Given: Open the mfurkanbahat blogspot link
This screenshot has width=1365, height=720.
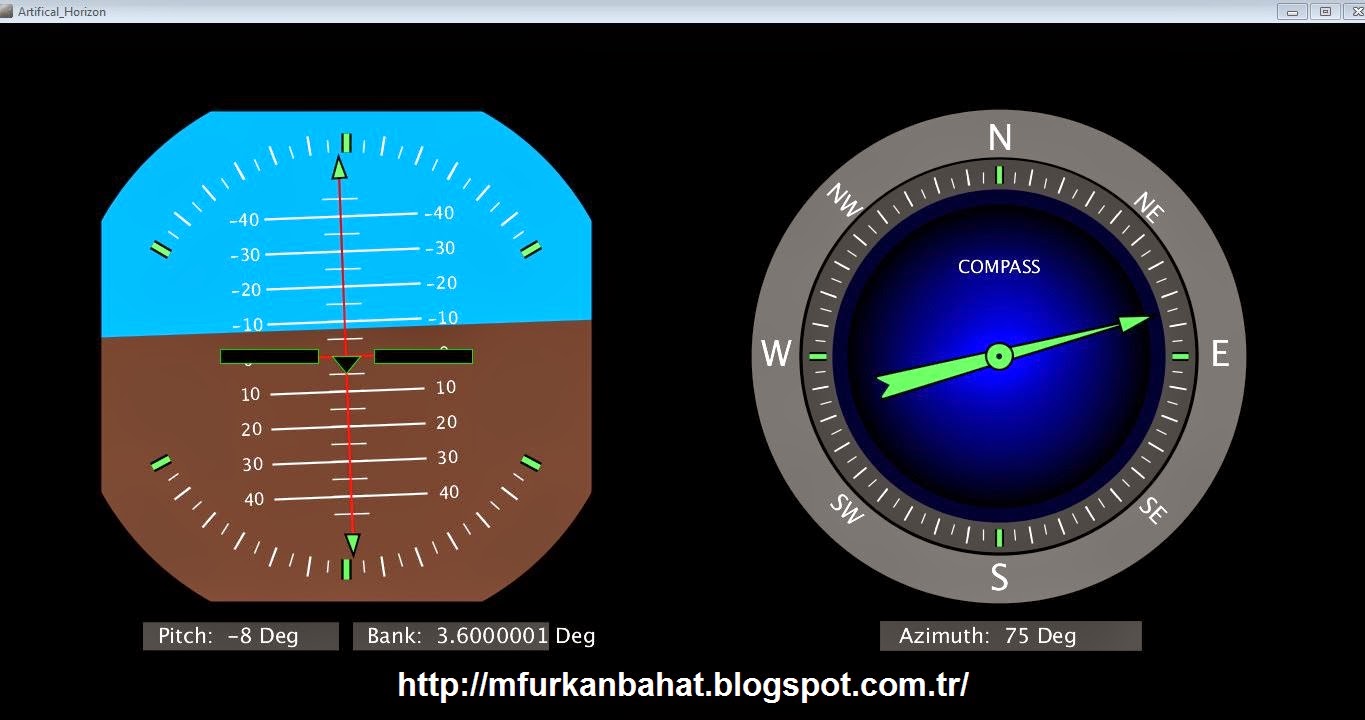Looking at the screenshot, I should coord(683,685).
